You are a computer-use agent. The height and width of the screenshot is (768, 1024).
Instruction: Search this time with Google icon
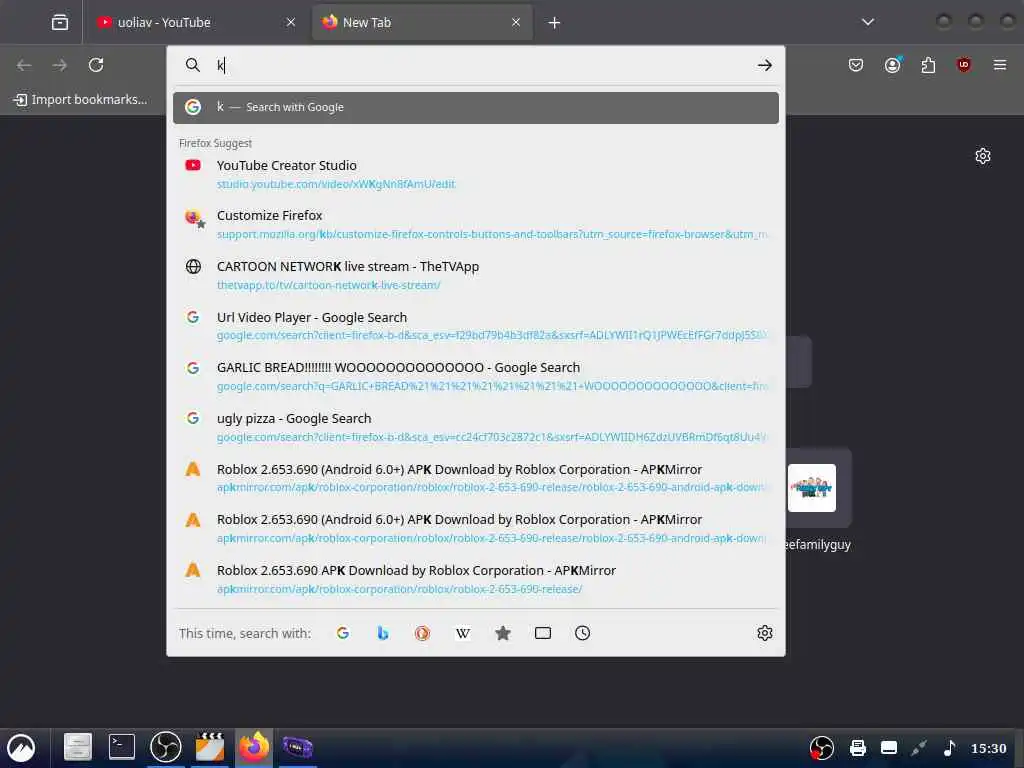[343, 633]
